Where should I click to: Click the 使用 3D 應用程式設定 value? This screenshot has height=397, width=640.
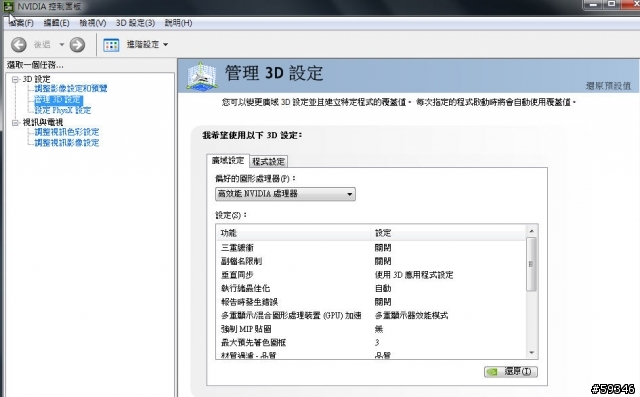[414, 275]
